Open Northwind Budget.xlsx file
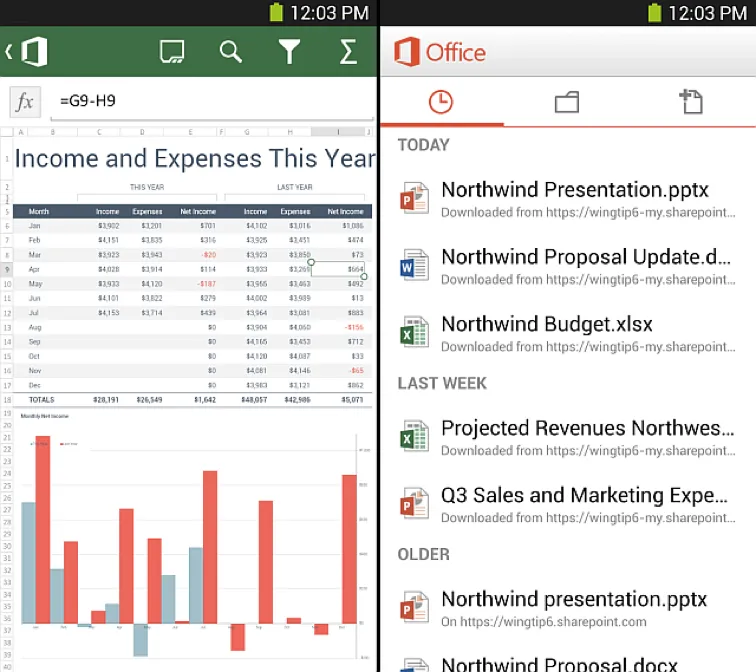 [546, 333]
